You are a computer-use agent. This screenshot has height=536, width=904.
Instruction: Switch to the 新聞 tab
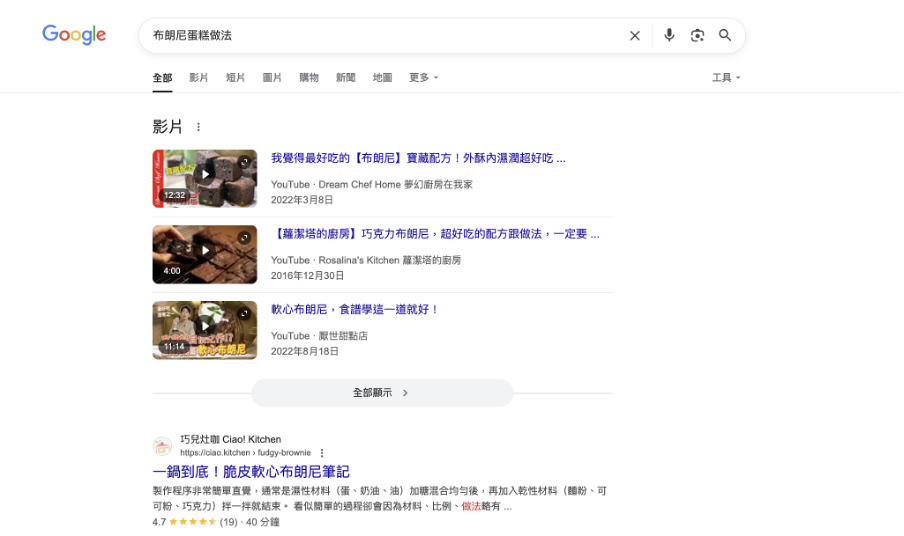point(345,78)
